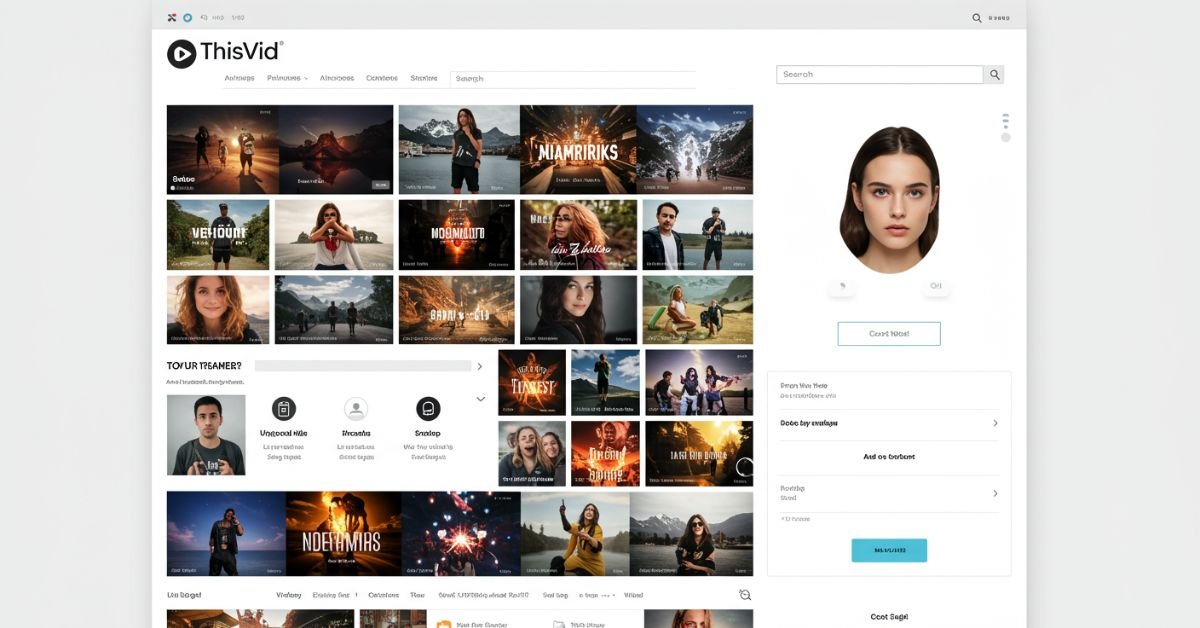The height and width of the screenshot is (628, 1200).
Task: Select the gray user profile circle icon
Action: point(355,408)
